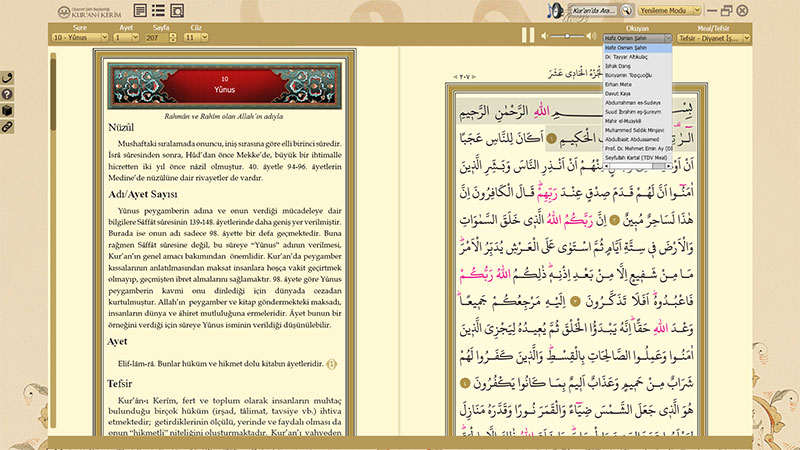Click the Nüzûl heading
The width and height of the screenshot is (800, 450).
pyautogui.click(x=121, y=128)
